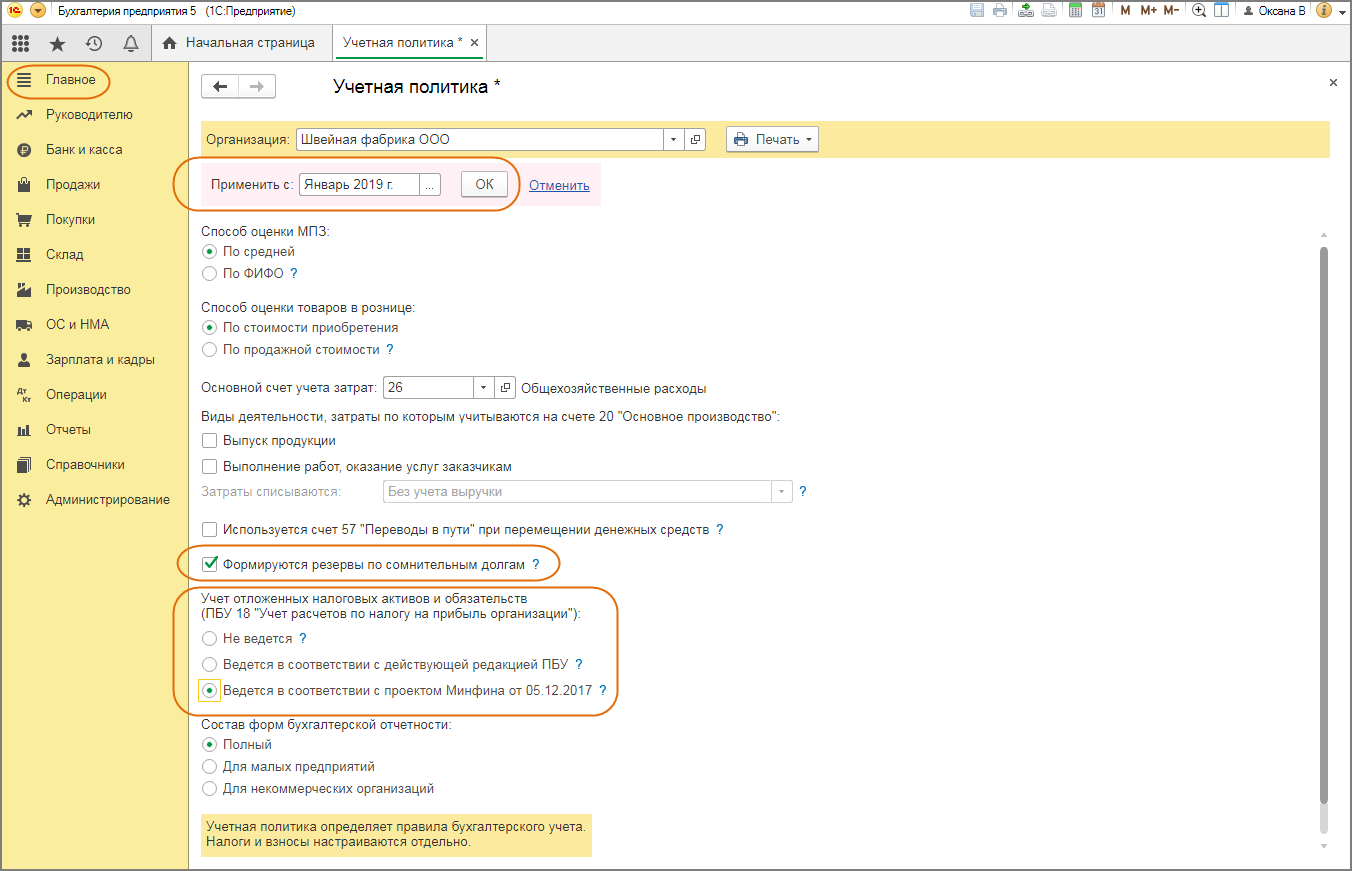Enable the Выпуск продукции checkbox
The image size is (1352, 871).
210,441
